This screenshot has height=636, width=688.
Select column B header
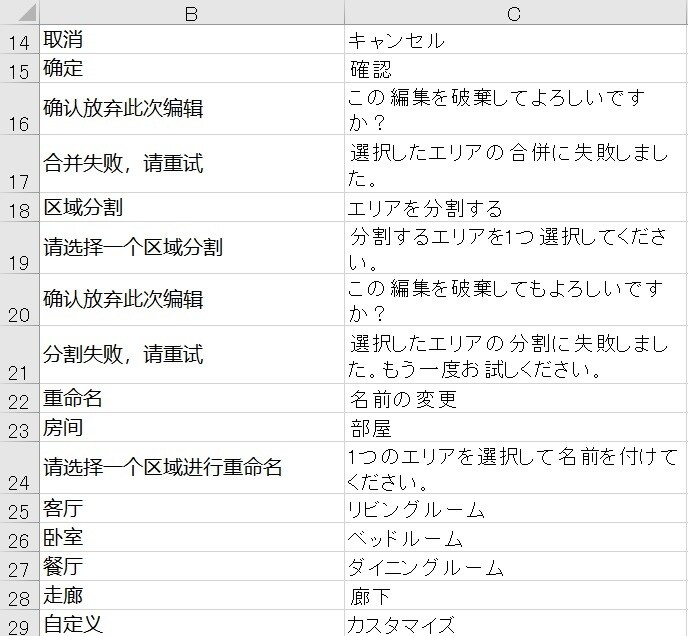[x=192, y=12]
